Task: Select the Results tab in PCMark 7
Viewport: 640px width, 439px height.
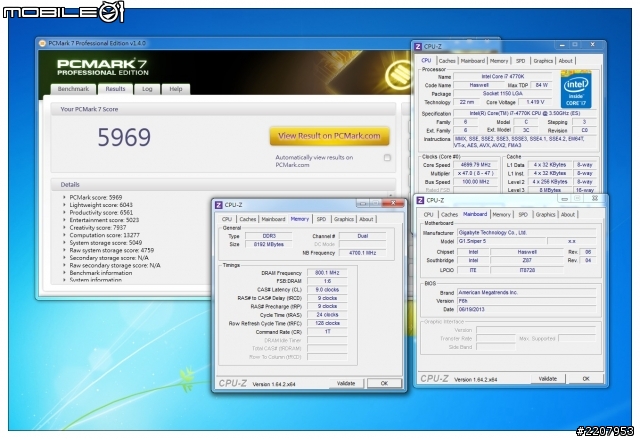Action: (x=115, y=89)
